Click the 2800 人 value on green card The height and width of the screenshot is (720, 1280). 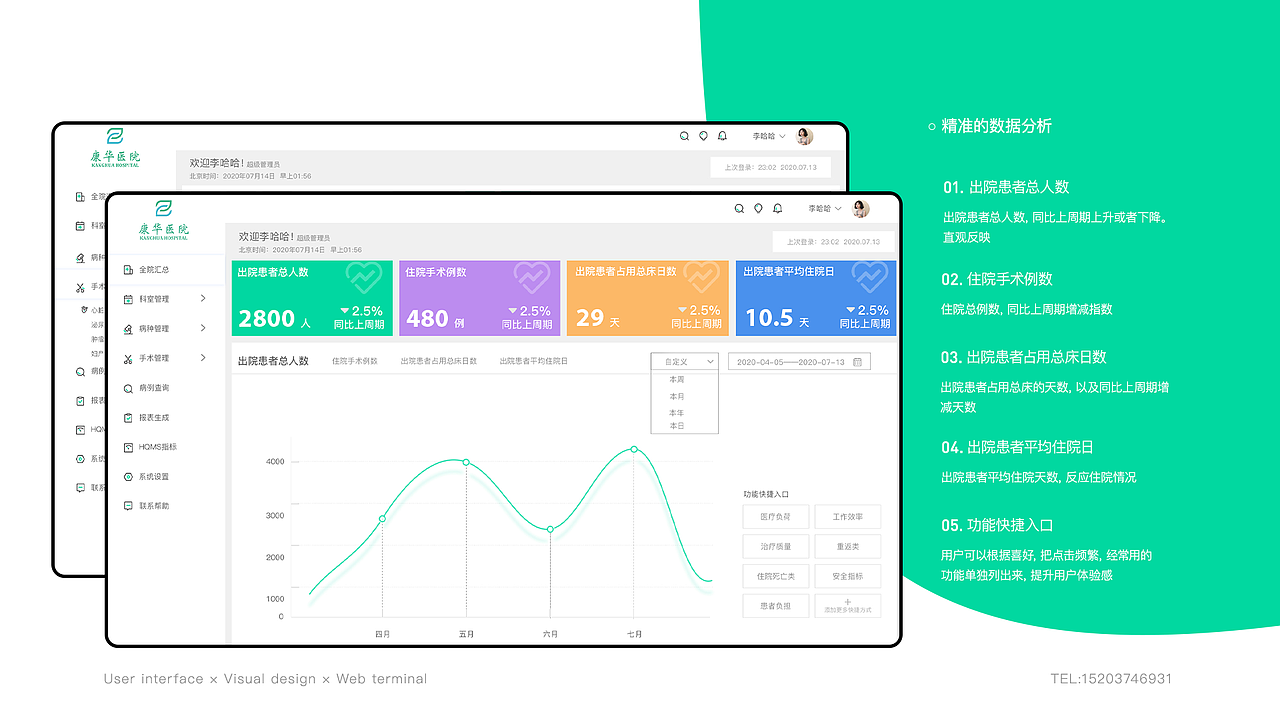[x=275, y=319]
